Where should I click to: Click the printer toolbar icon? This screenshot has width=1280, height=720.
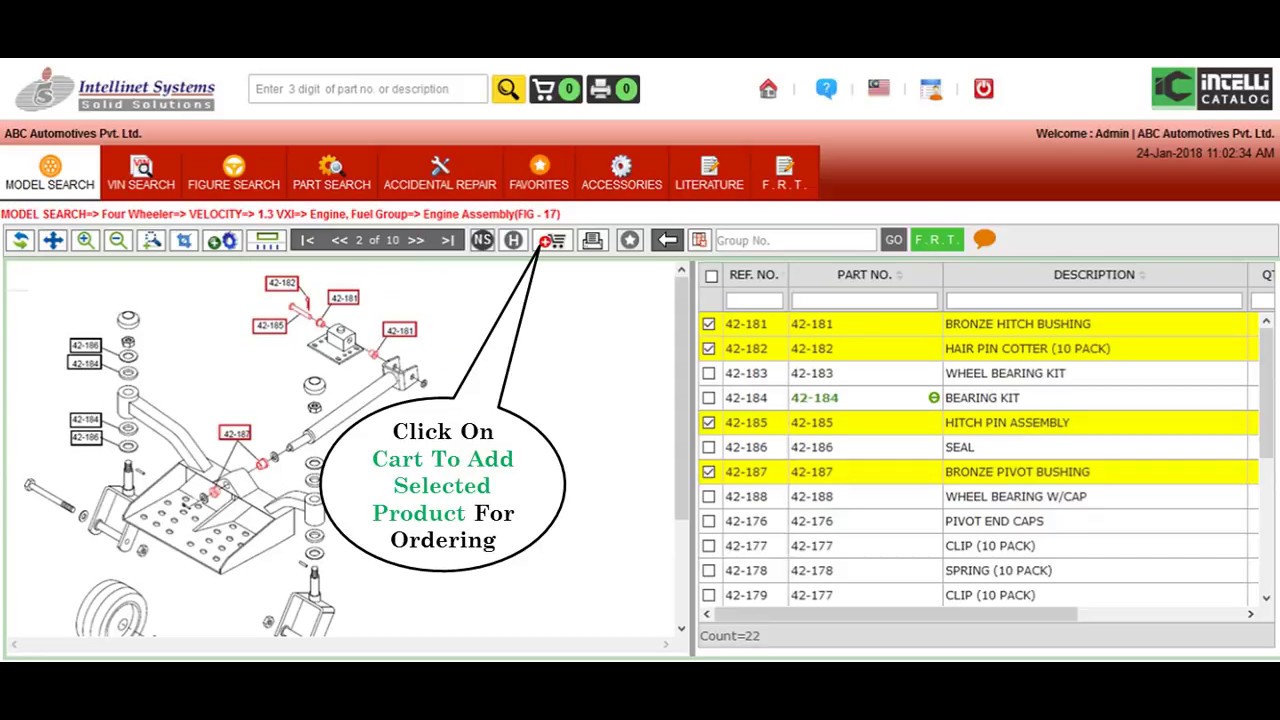tap(592, 240)
